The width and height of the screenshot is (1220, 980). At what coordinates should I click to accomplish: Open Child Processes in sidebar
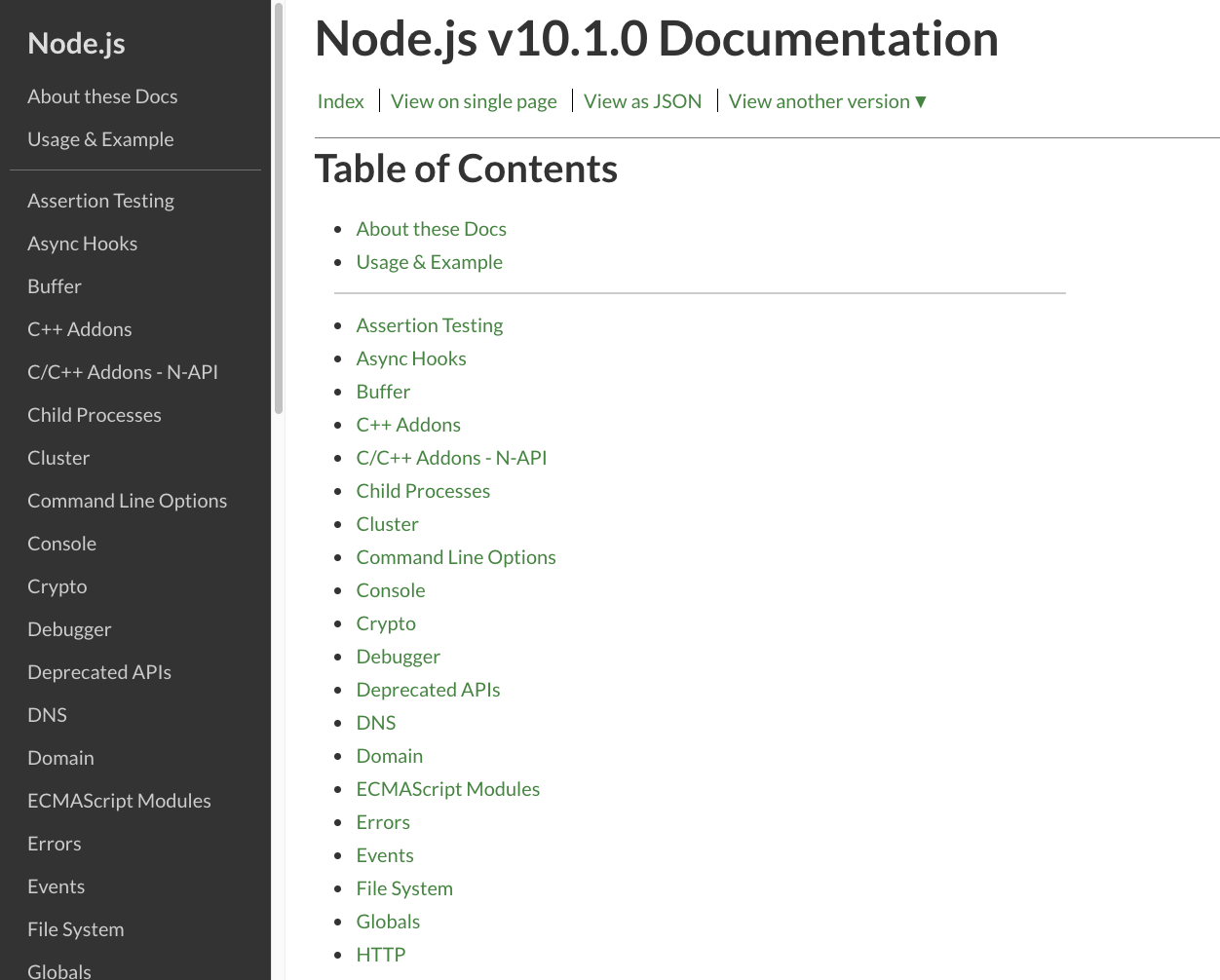[95, 415]
